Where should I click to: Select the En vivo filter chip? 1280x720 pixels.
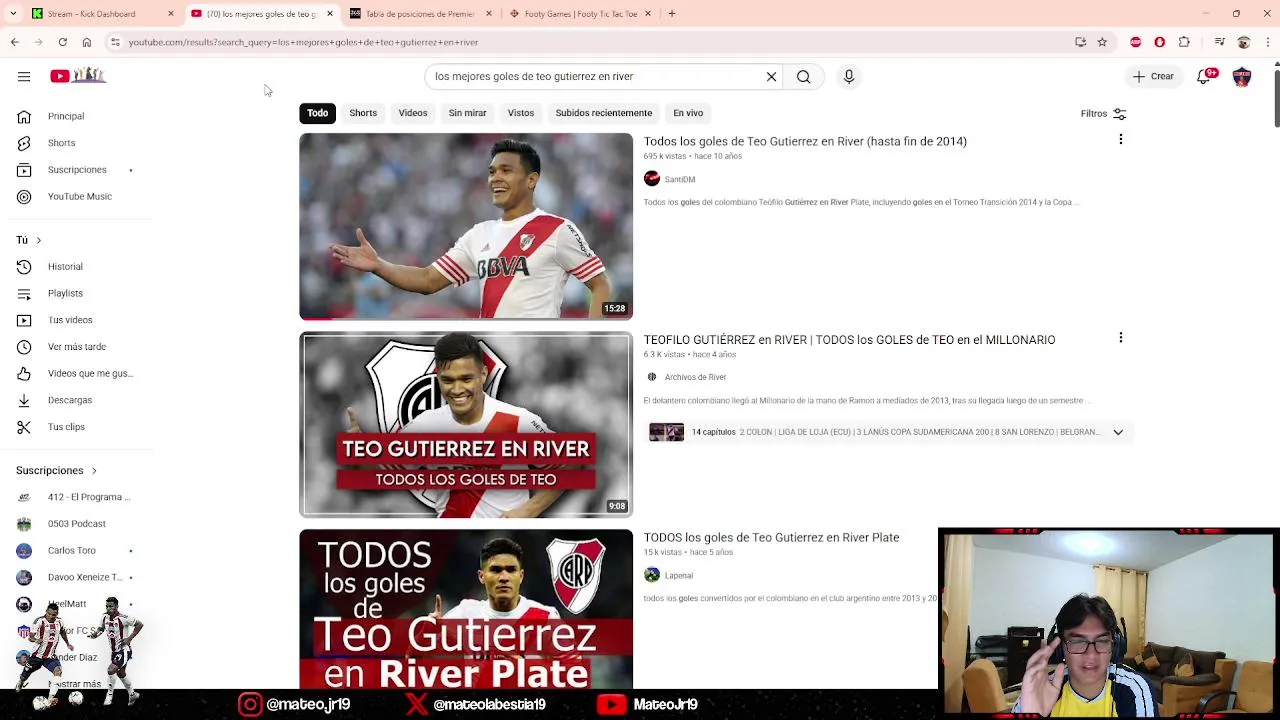(x=688, y=113)
